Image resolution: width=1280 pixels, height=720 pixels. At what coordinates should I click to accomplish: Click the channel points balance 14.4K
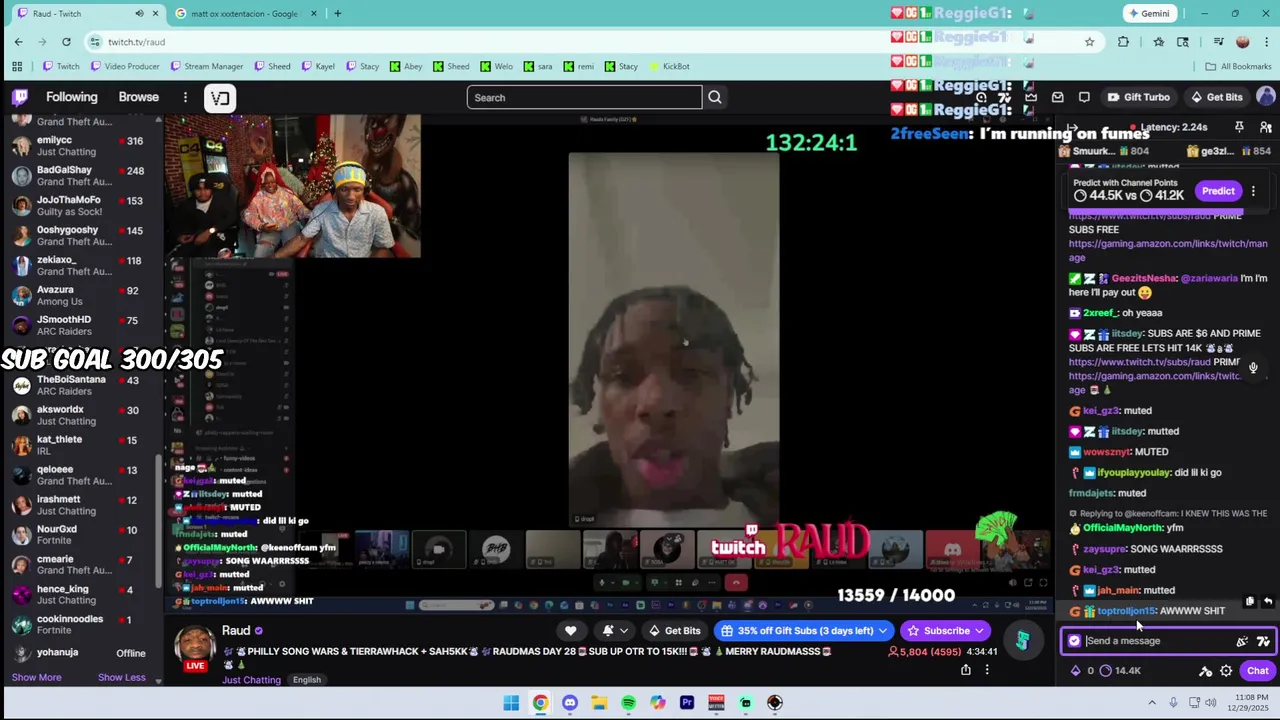[x=1120, y=671]
